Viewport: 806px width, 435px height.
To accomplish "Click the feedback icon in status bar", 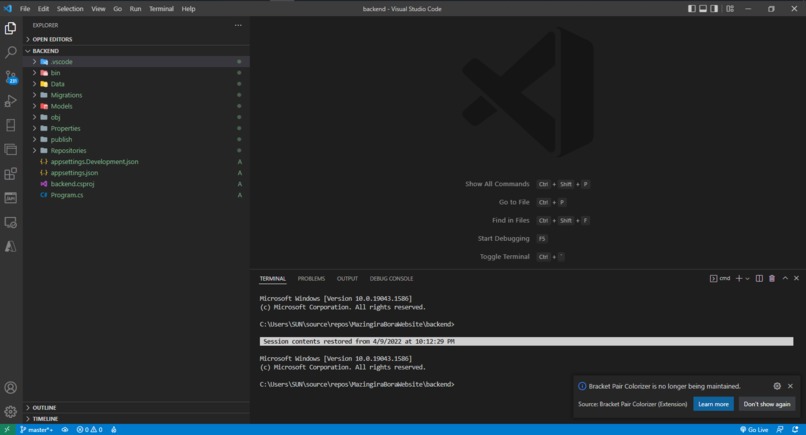I will pos(780,430).
